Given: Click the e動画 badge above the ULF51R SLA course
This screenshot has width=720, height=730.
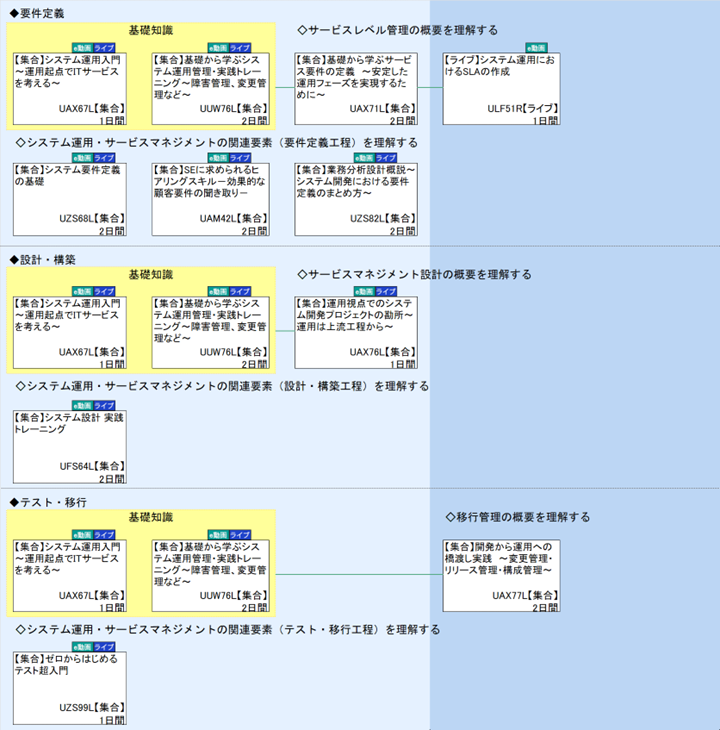Looking at the screenshot, I should 536,47.
